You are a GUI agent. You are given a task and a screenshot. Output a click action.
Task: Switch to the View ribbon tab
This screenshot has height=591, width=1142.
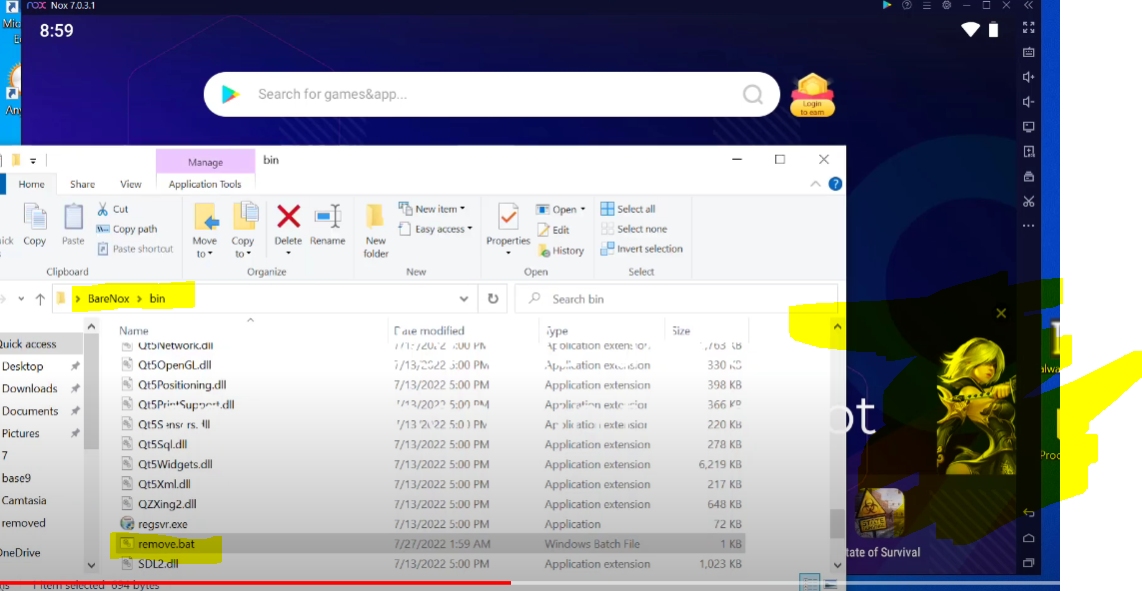[x=131, y=184]
